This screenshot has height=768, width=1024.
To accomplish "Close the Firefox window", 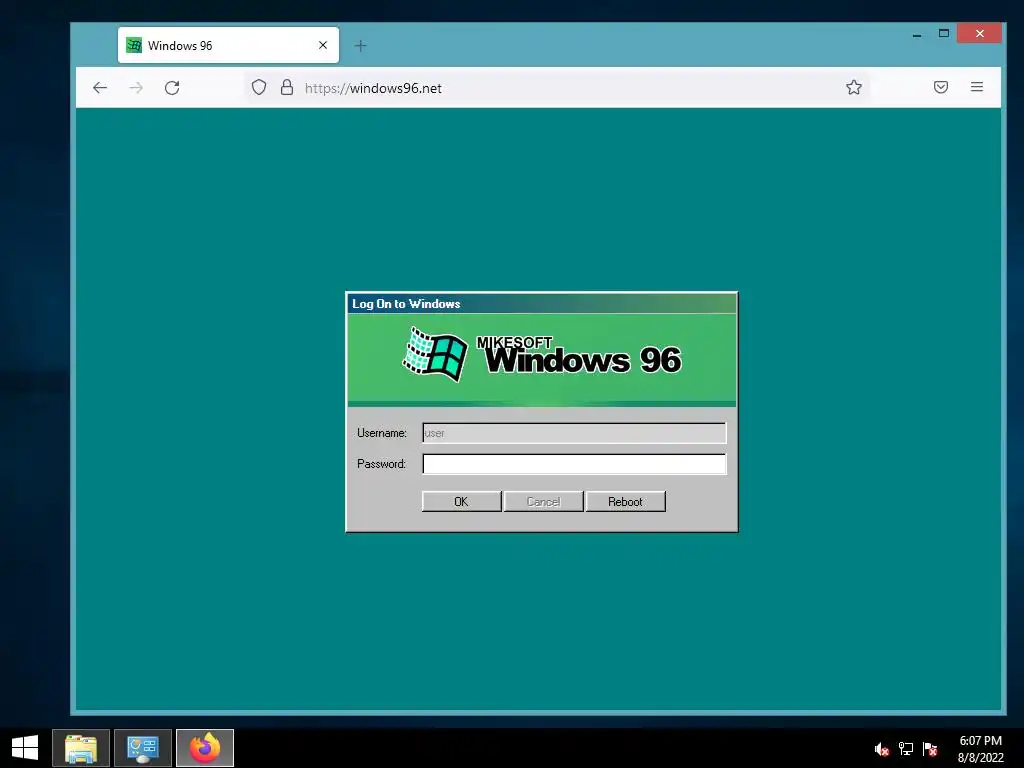I will (x=980, y=33).
